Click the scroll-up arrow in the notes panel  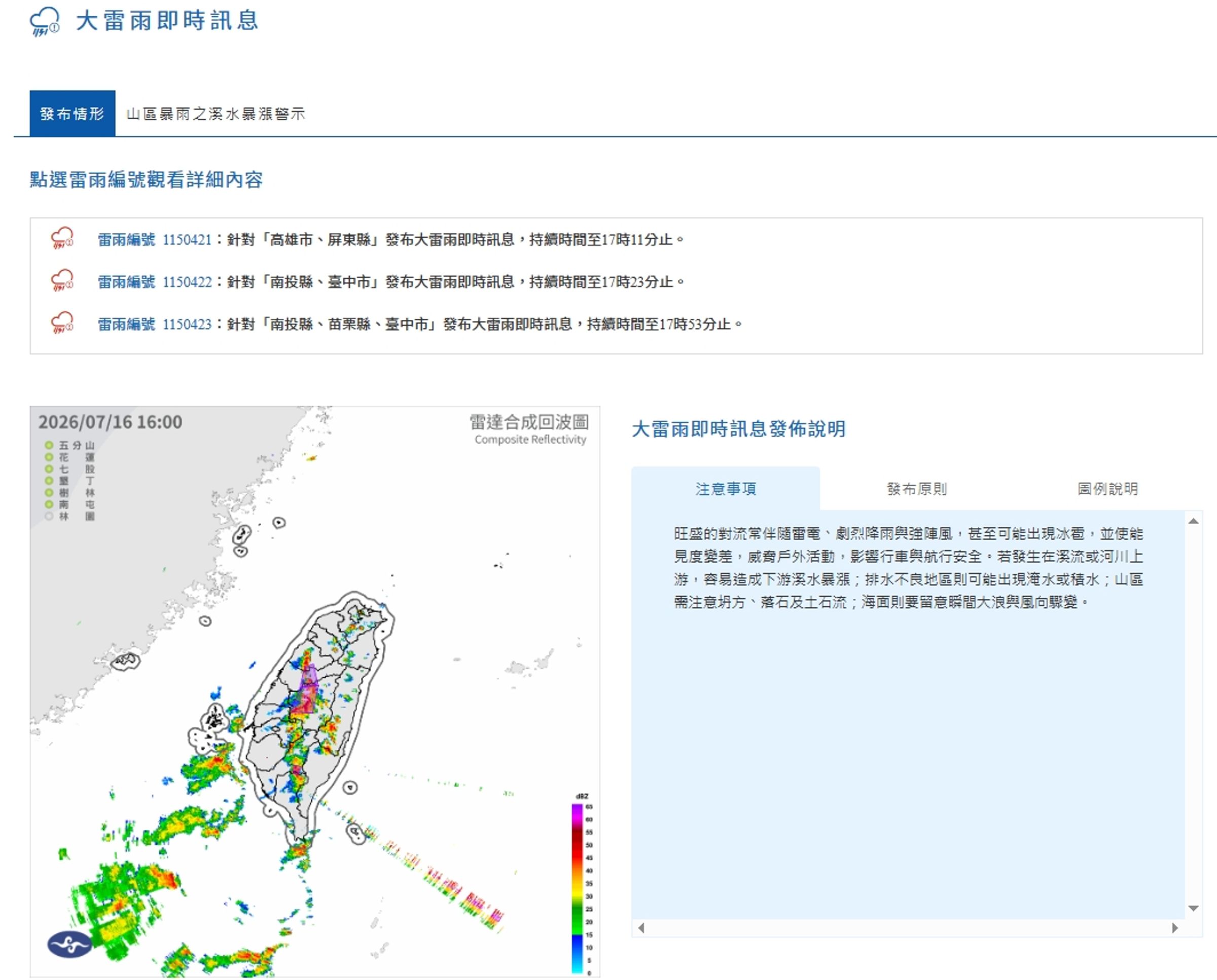[1193, 521]
